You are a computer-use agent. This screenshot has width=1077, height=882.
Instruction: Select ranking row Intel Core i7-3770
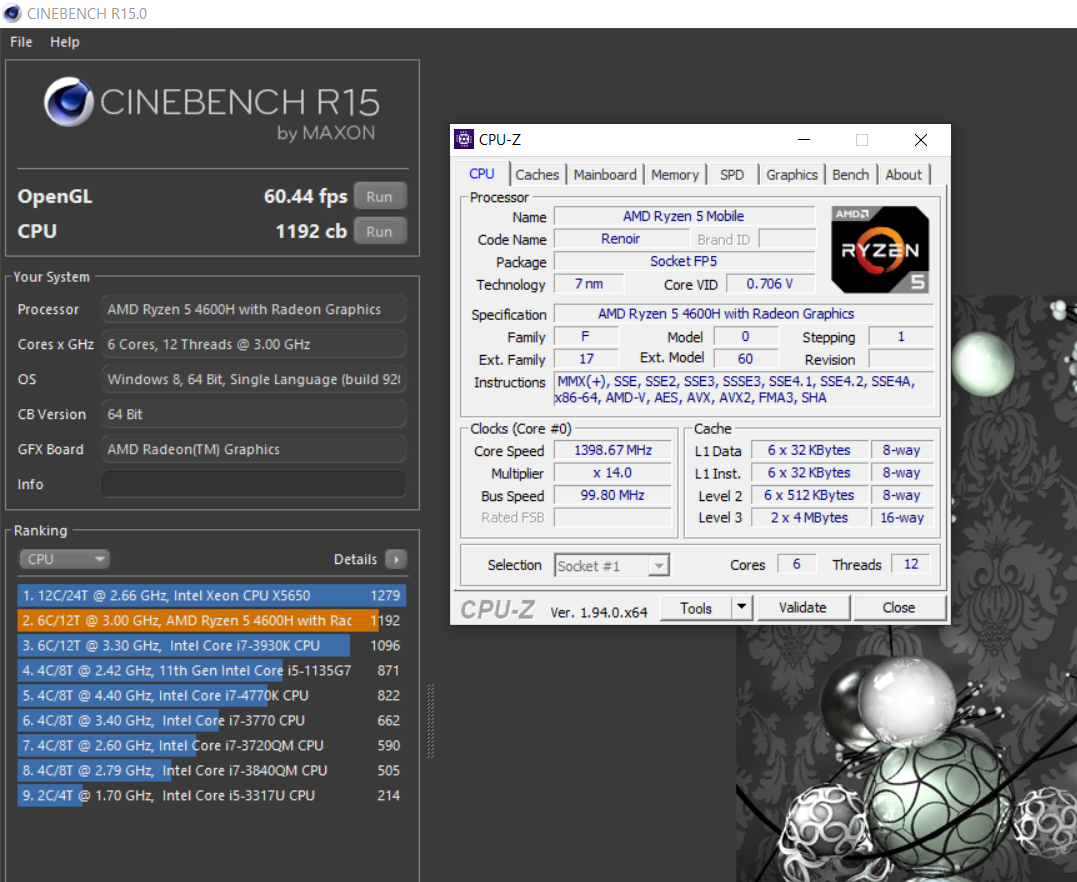click(212, 721)
